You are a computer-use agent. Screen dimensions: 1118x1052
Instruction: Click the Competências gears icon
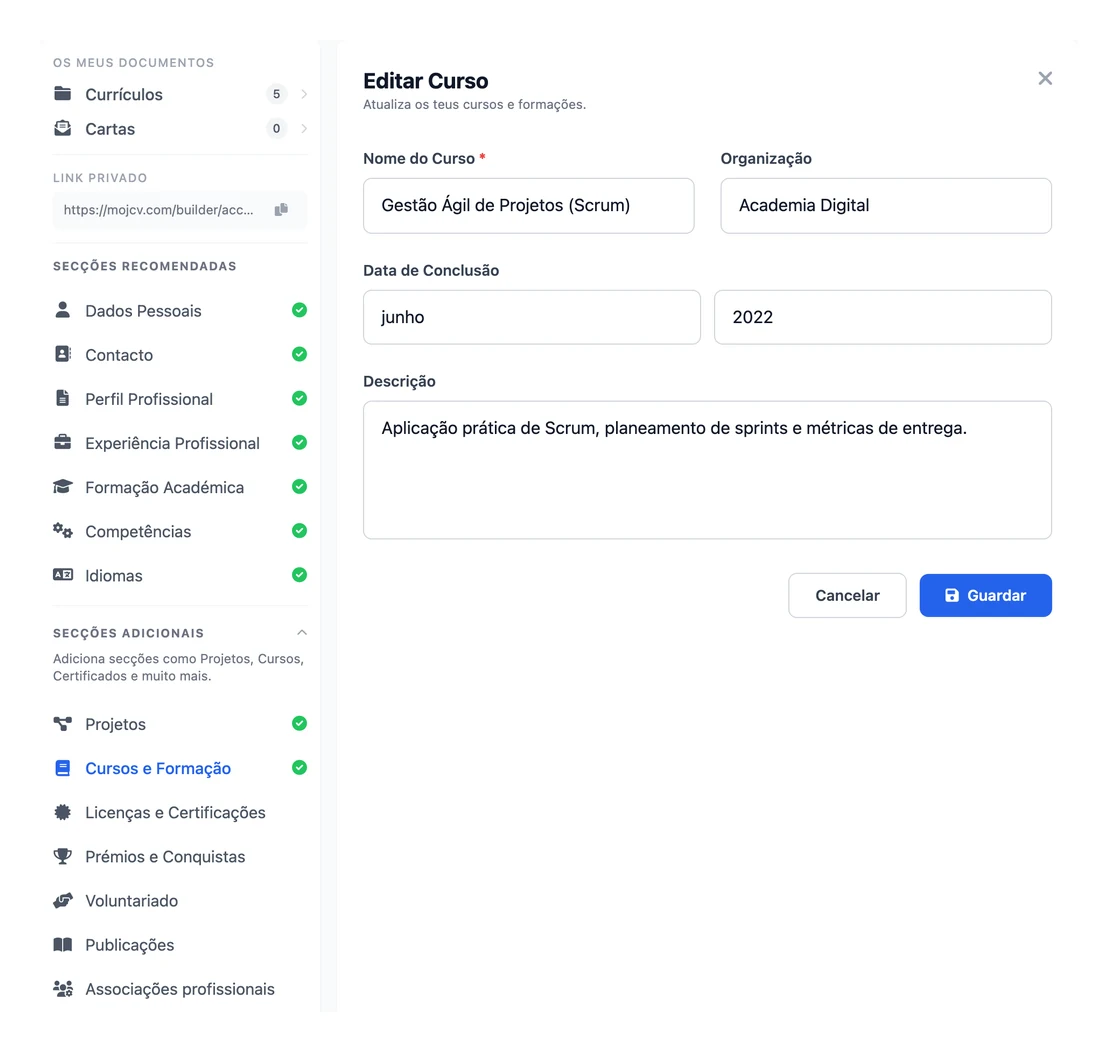point(63,531)
